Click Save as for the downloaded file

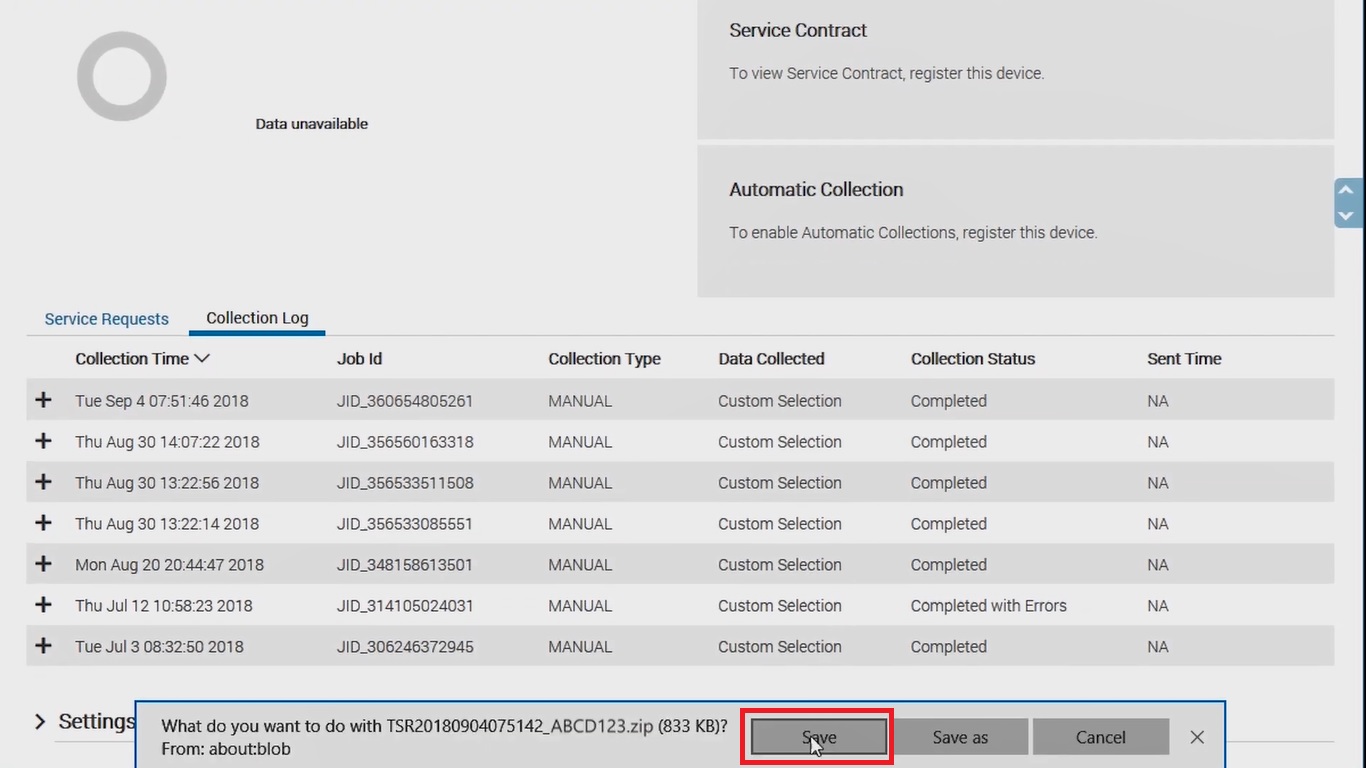coord(960,736)
